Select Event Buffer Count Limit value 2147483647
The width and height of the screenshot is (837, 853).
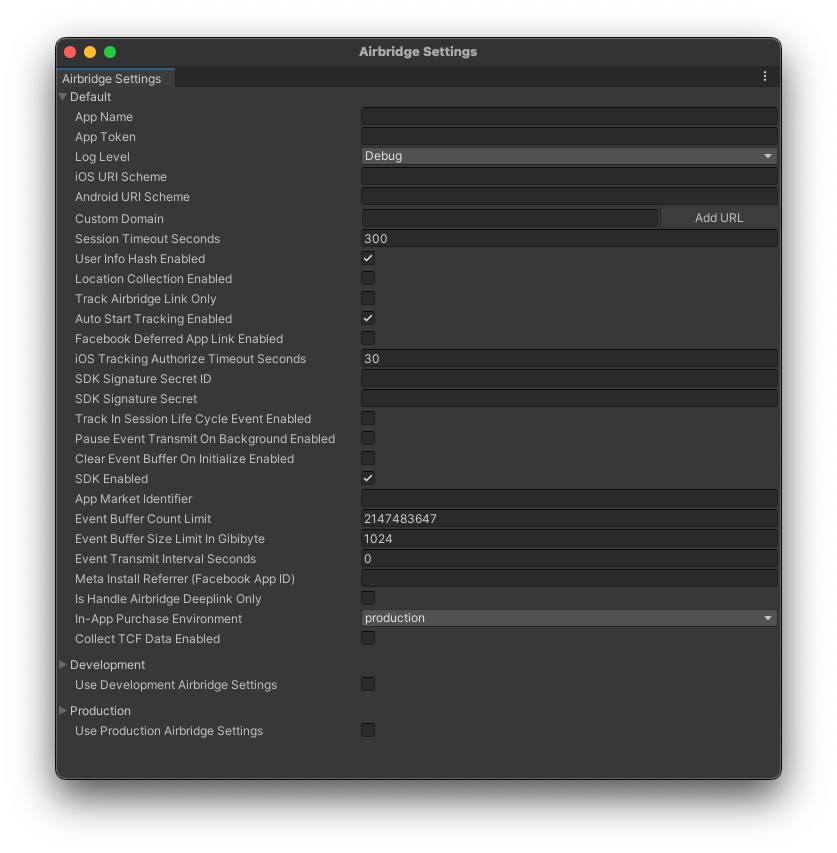point(569,518)
